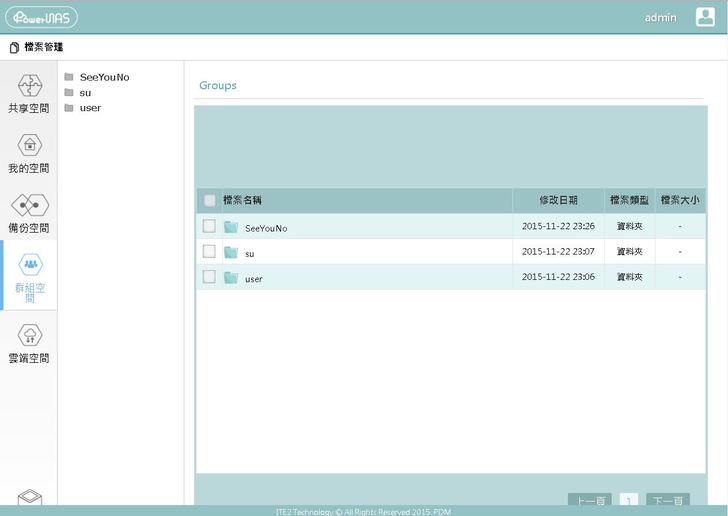Go to previous page with 上一頁
Image resolution: width=728 pixels, height=516 pixels.
pyautogui.click(x=589, y=501)
